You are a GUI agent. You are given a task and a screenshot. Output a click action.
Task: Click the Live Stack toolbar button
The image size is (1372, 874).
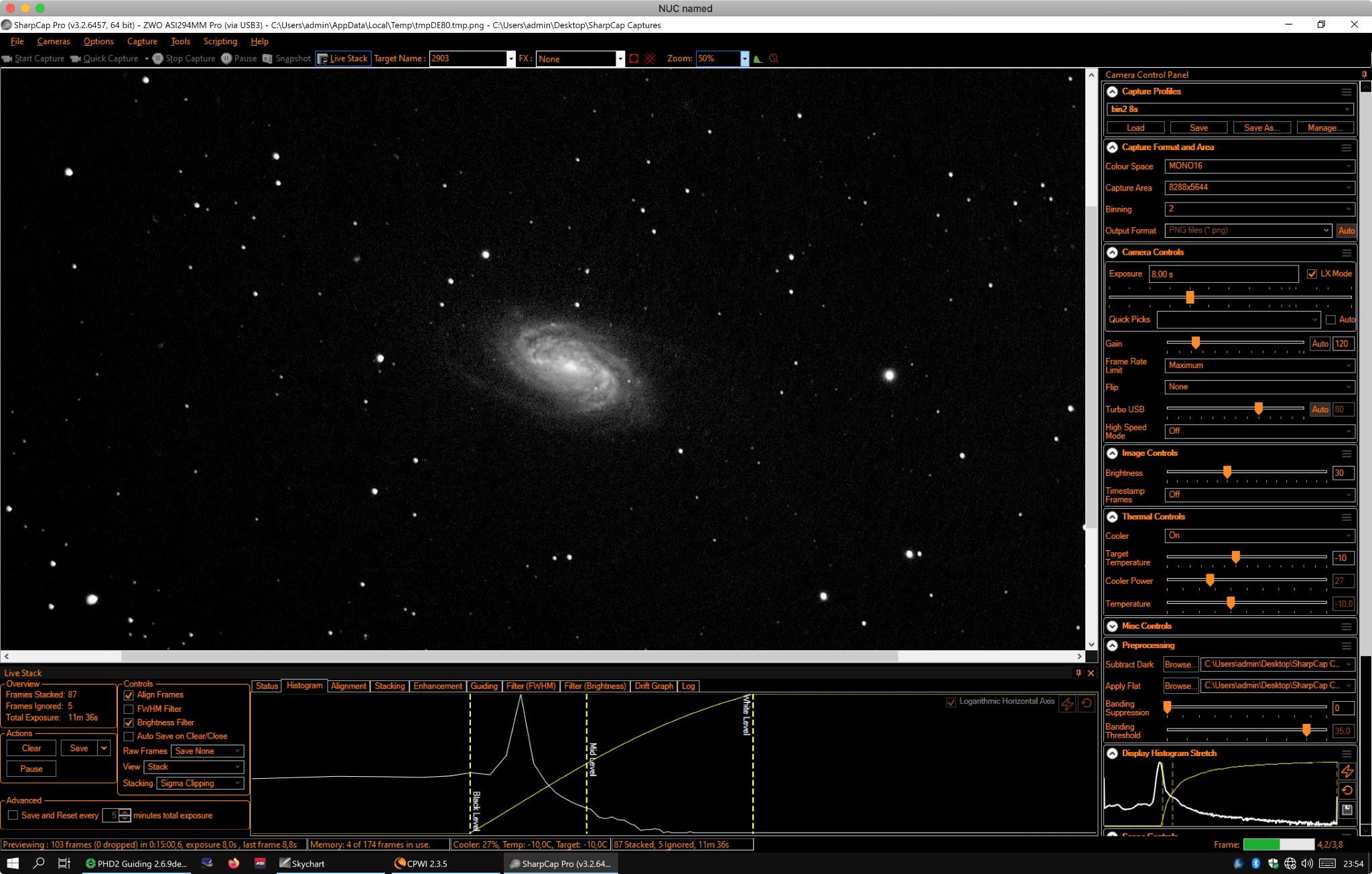point(343,58)
